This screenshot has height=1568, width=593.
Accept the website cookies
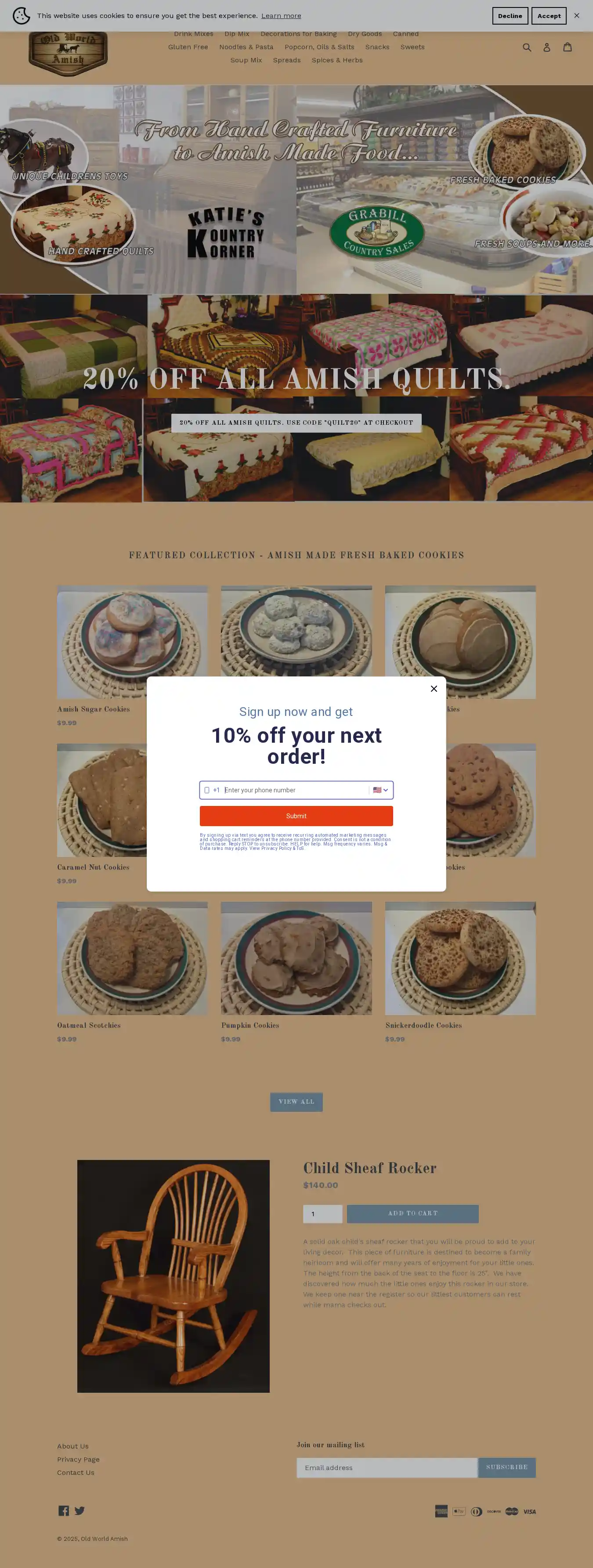(549, 16)
